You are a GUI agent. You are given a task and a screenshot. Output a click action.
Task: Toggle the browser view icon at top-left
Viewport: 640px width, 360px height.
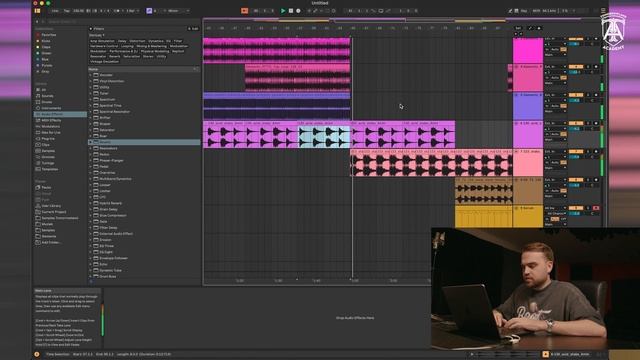(x=38, y=11)
